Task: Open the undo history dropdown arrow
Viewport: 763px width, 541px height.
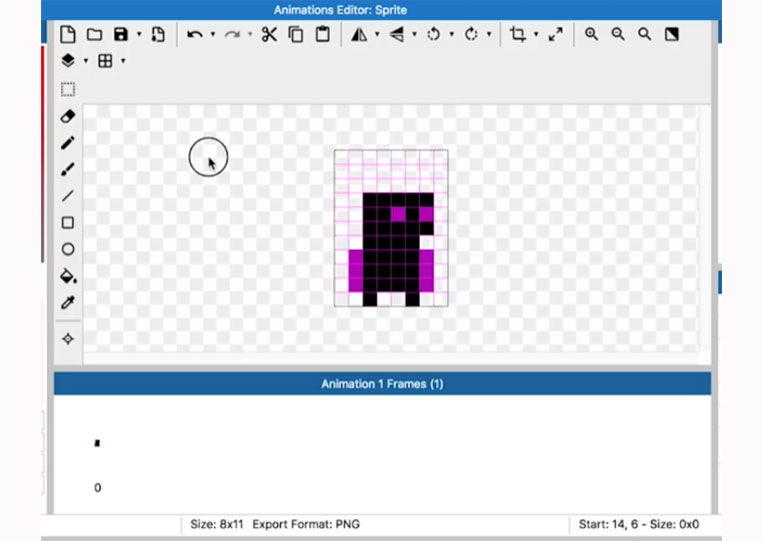Action: pyautogui.click(x=213, y=35)
